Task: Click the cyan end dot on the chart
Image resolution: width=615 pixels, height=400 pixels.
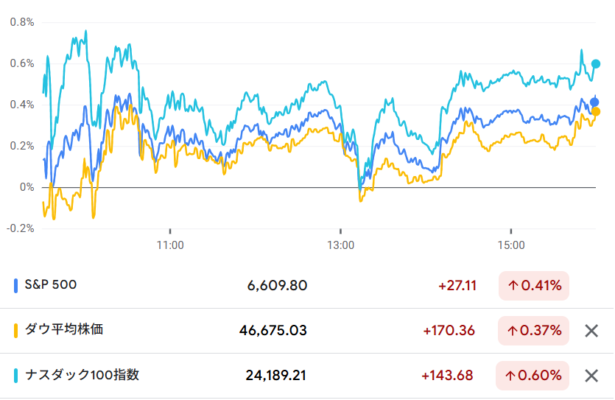Action: (x=596, y=64)
